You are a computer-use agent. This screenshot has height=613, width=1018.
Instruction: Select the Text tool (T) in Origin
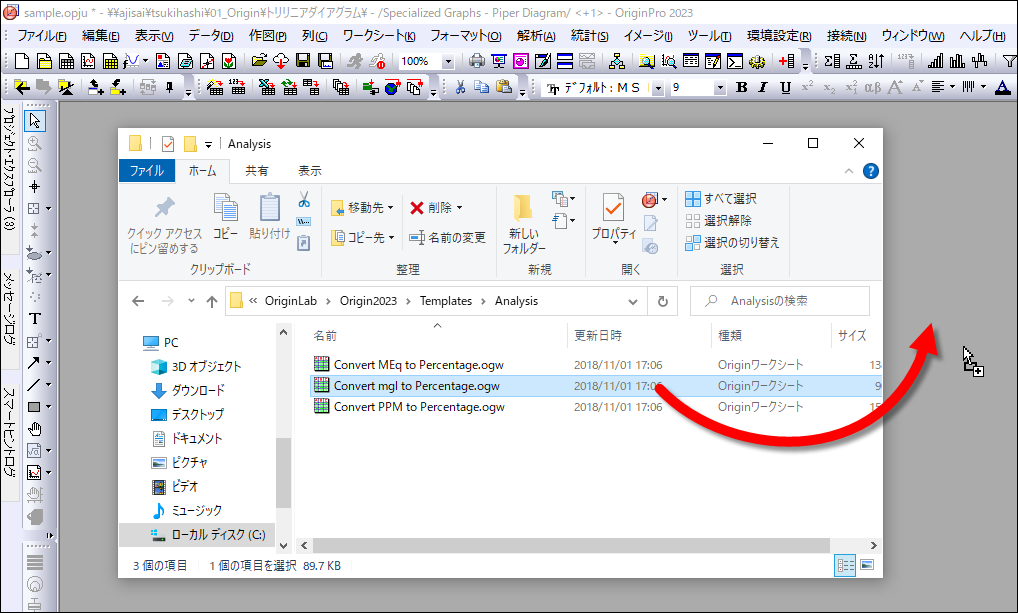click(34, 319)
